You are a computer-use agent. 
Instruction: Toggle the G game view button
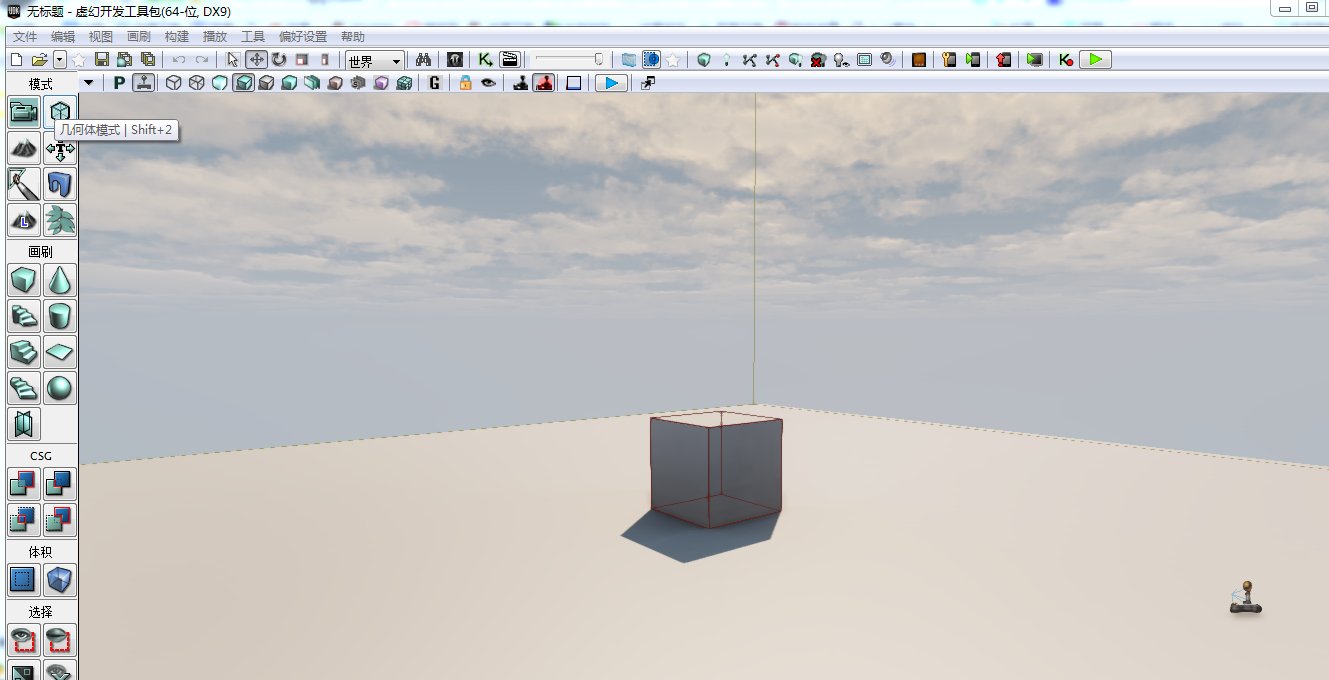pos(434,83)
